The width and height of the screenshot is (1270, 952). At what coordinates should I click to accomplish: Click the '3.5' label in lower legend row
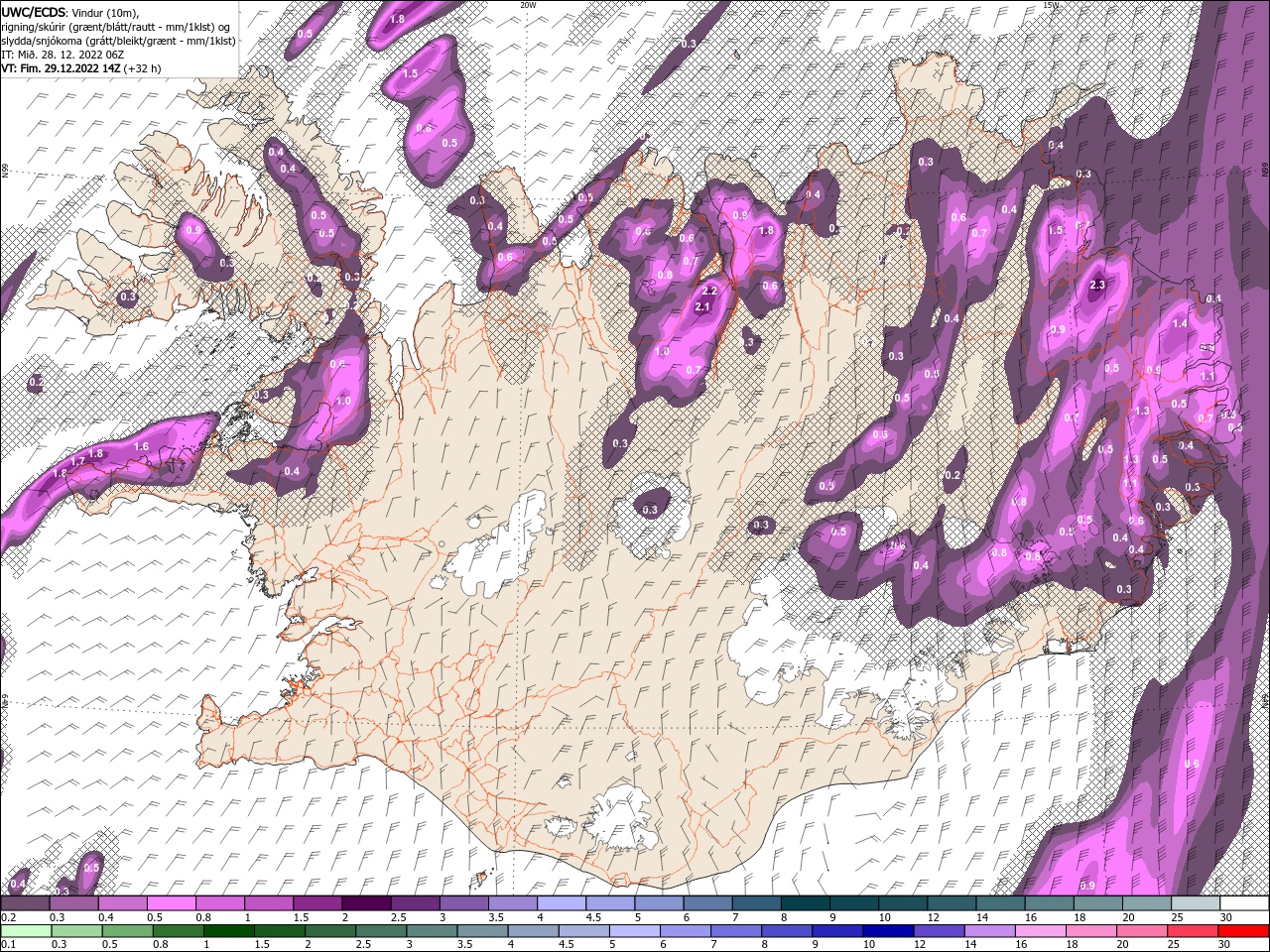pos(463,945)
